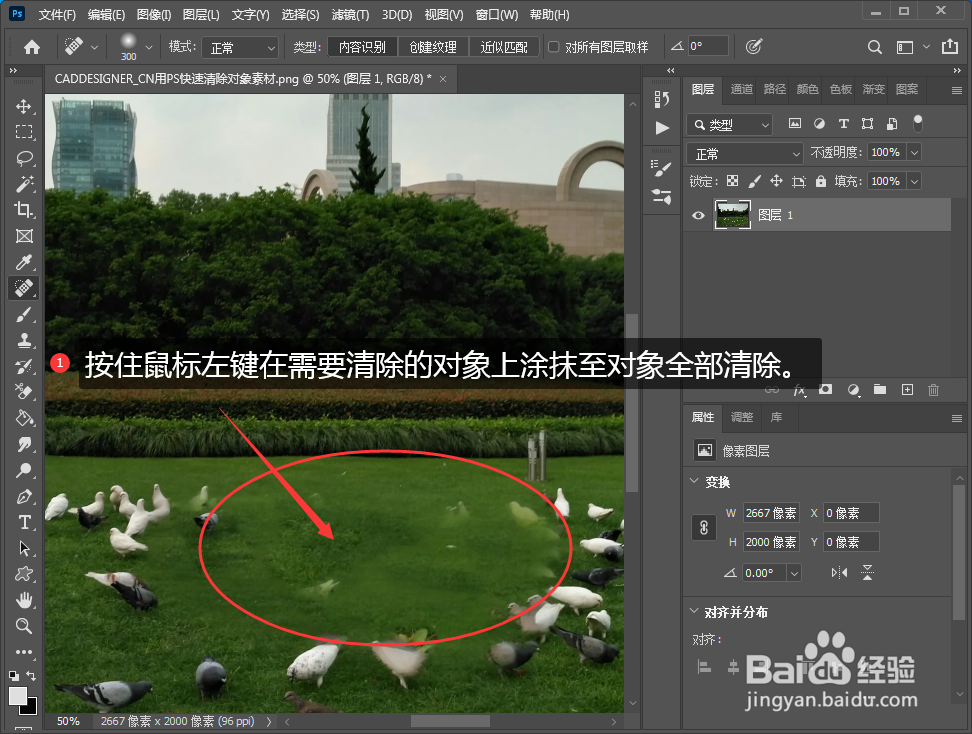Select 内容识别 type button
Image resolution: width=972 pixels, height=734 pixels.
(x=363, y=47)
